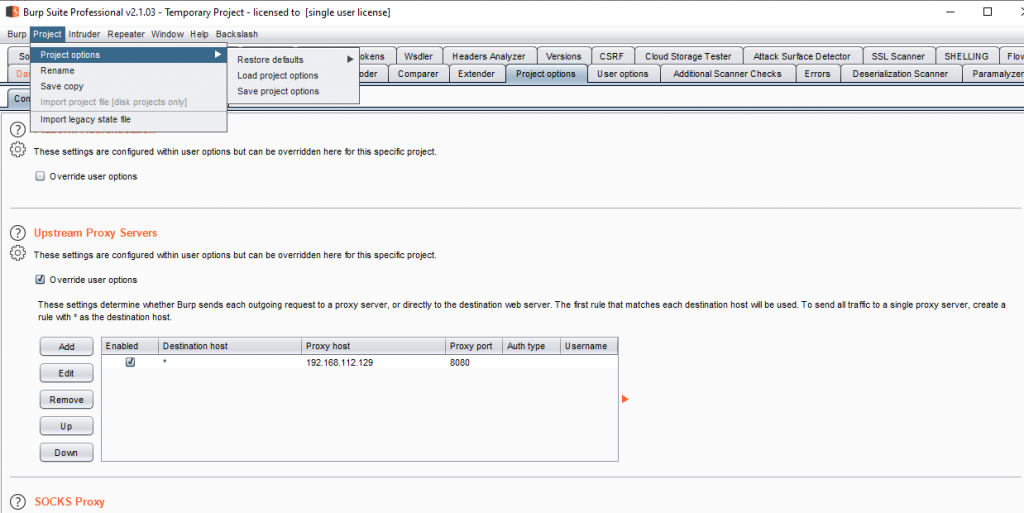Open the SSL Scanner tab
The height and width of the screenshot is (513, 1024).
coord(898,56)
